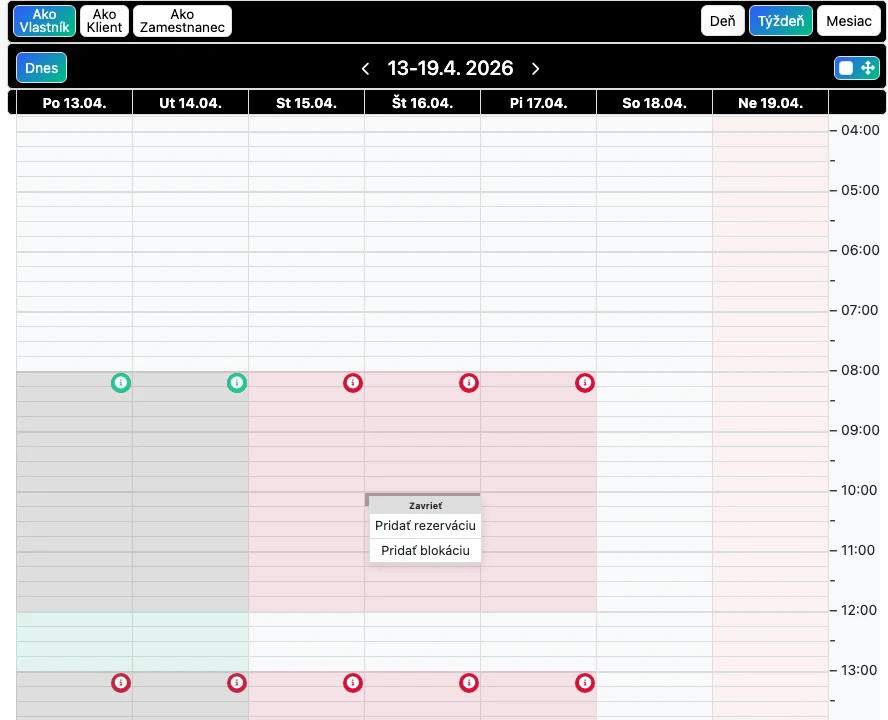Switch to Ako Vlastník role
The width and height of the screenshot is (888, 720).
click(x=44, y=21)
